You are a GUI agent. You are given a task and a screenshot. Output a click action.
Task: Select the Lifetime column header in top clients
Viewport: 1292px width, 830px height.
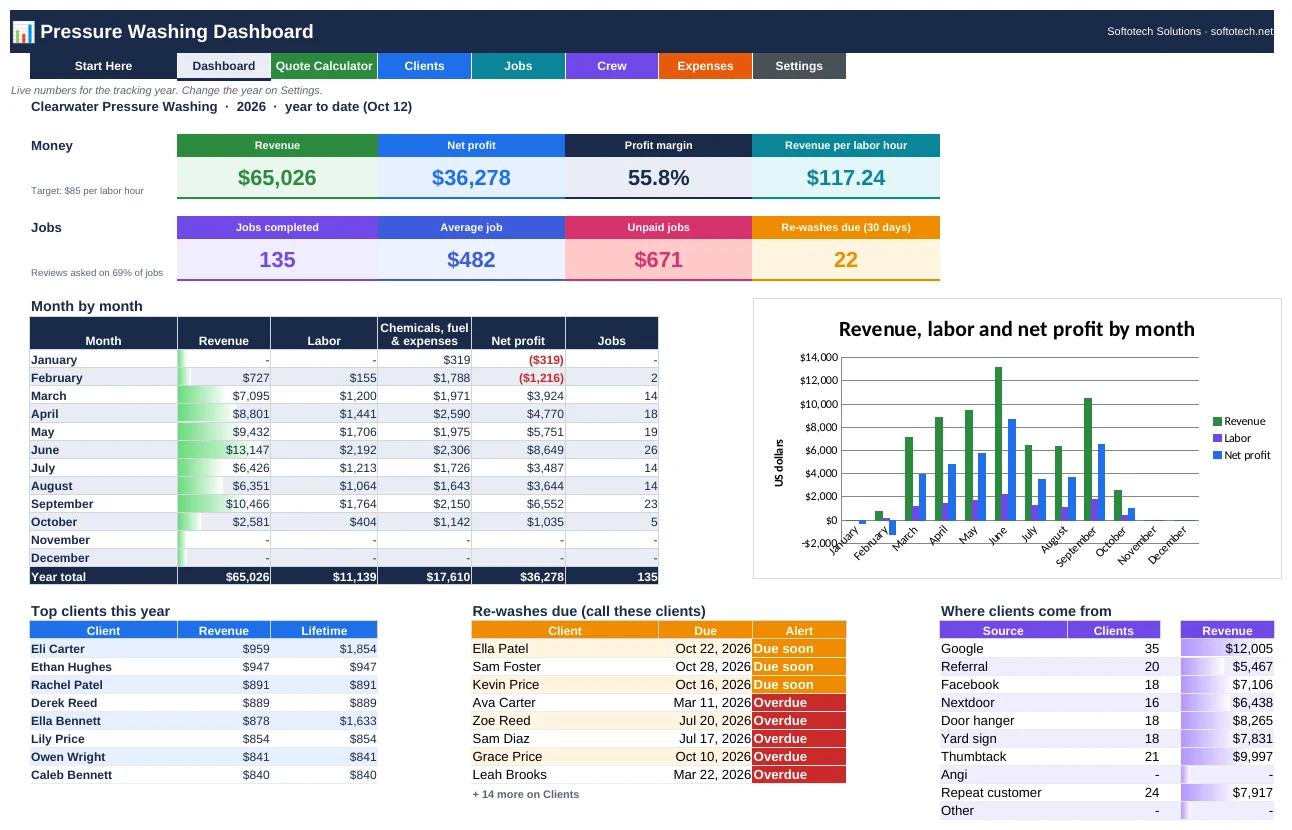tap(324, 631)
